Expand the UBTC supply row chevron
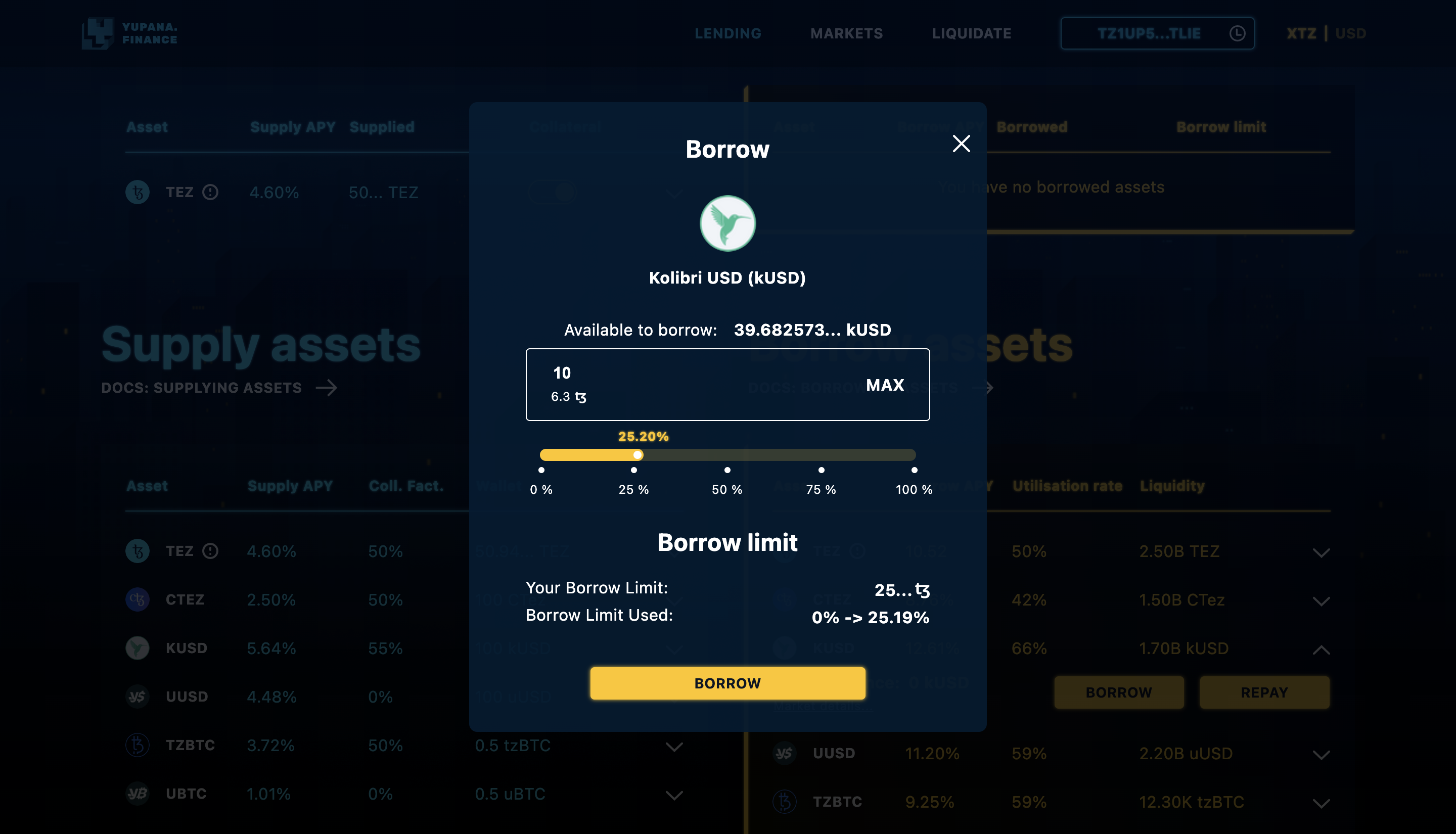 [x=674, y=796]
